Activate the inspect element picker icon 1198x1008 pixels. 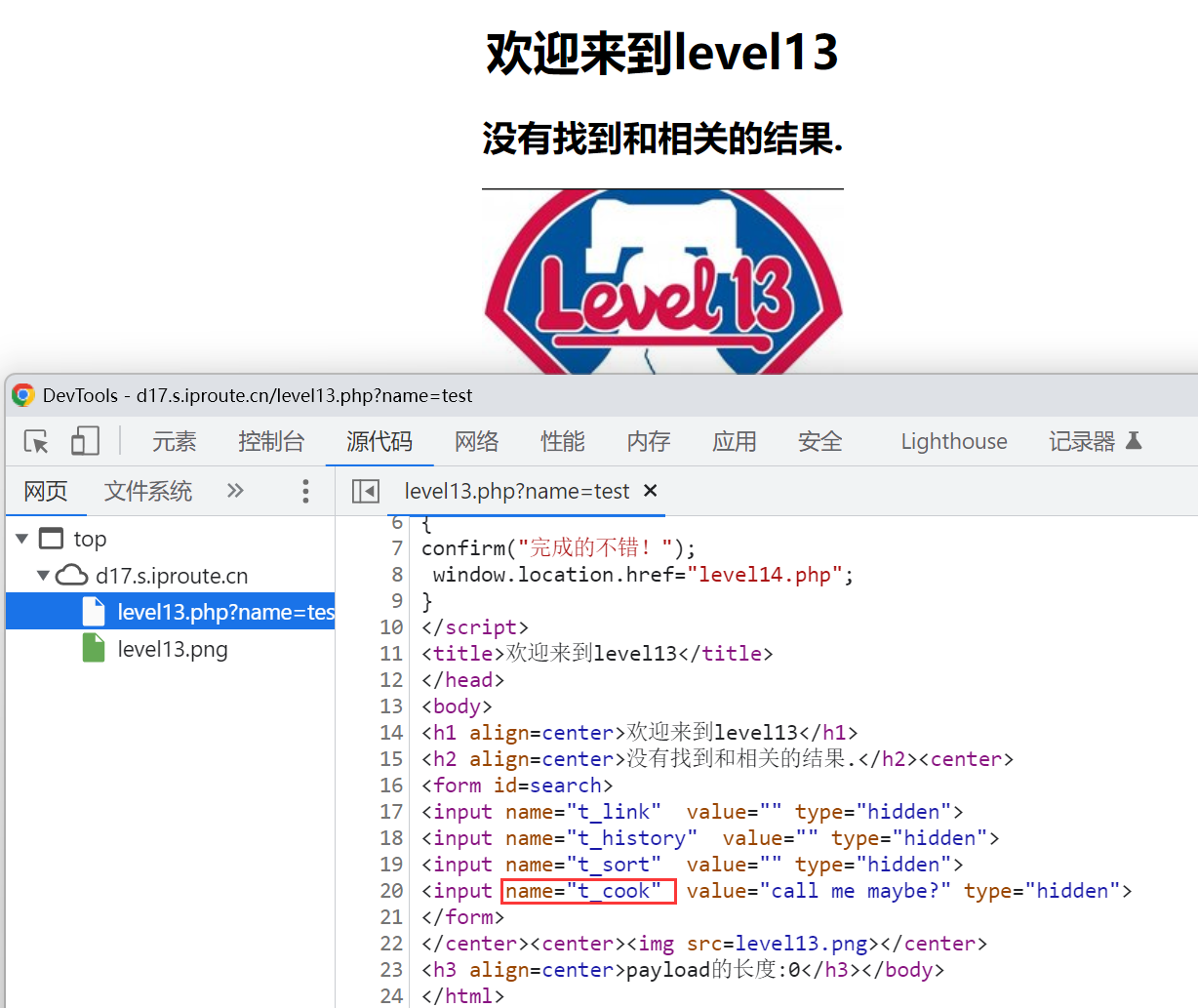pyautogui.click(x=36, y=442)
